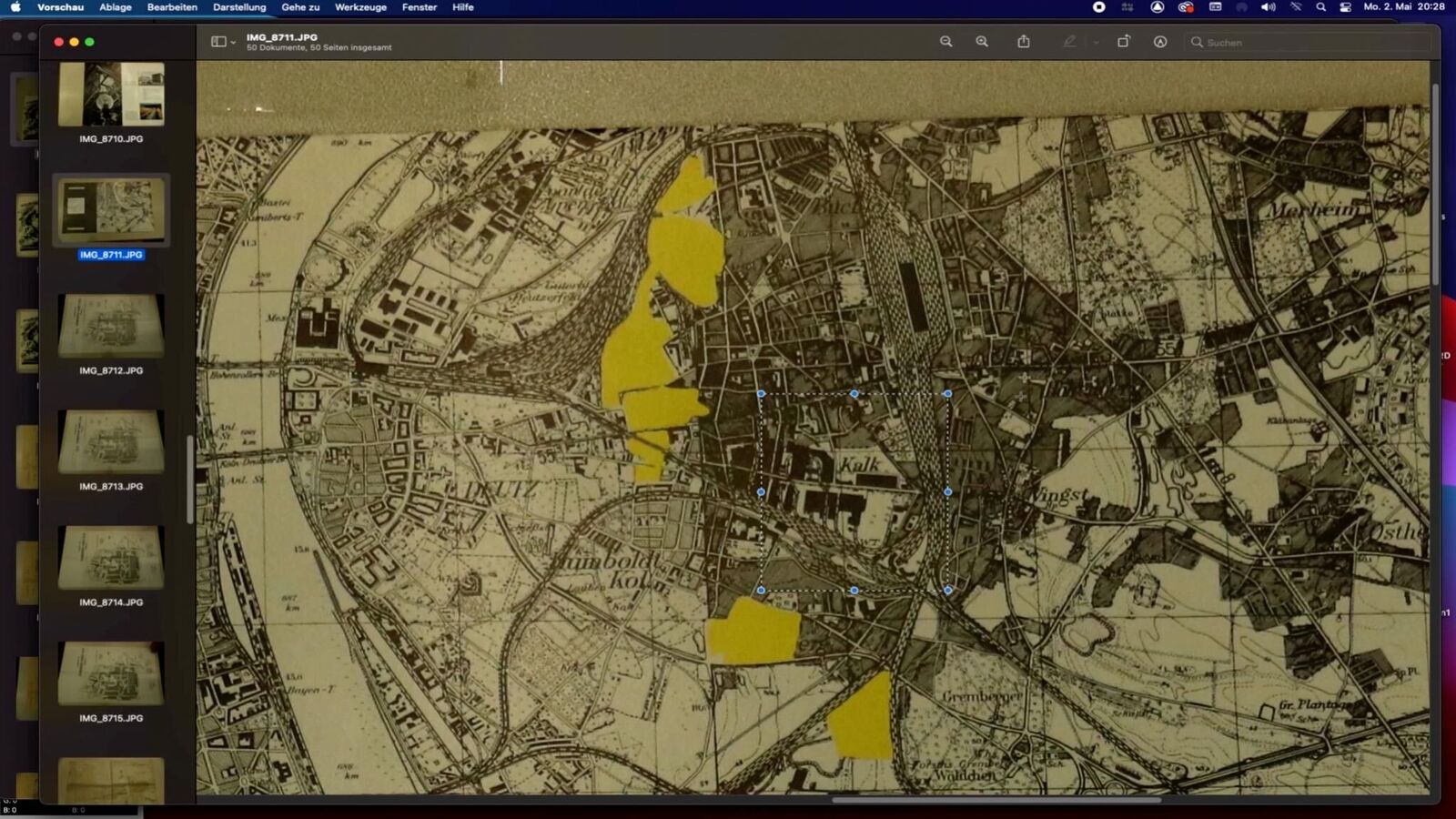Viewport: 1456px width, 819px height.
Task: Open the Darstellung menu
Action: point(239,7)
